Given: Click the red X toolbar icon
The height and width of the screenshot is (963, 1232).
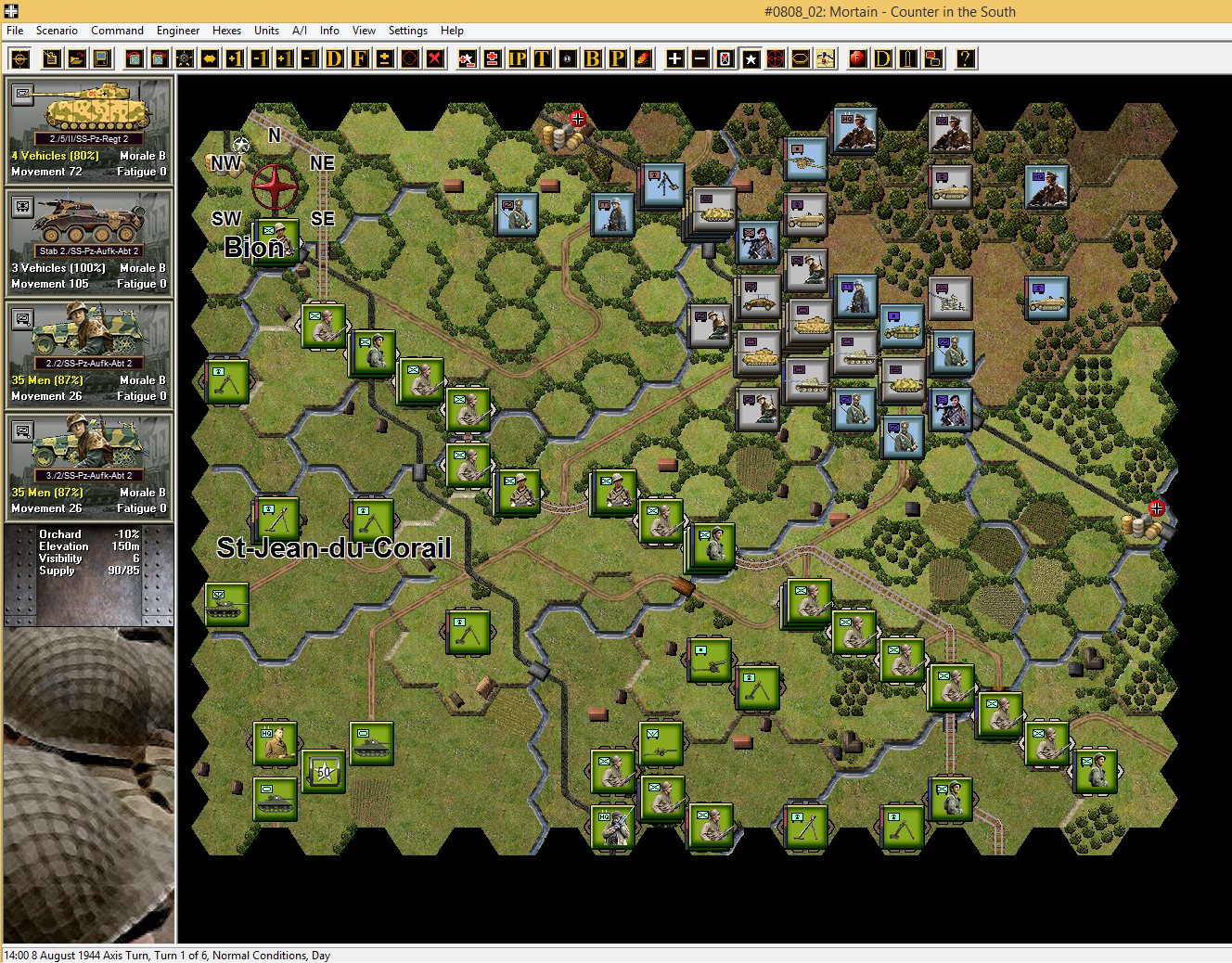Looking at the screenshot, I should (434, 59).
